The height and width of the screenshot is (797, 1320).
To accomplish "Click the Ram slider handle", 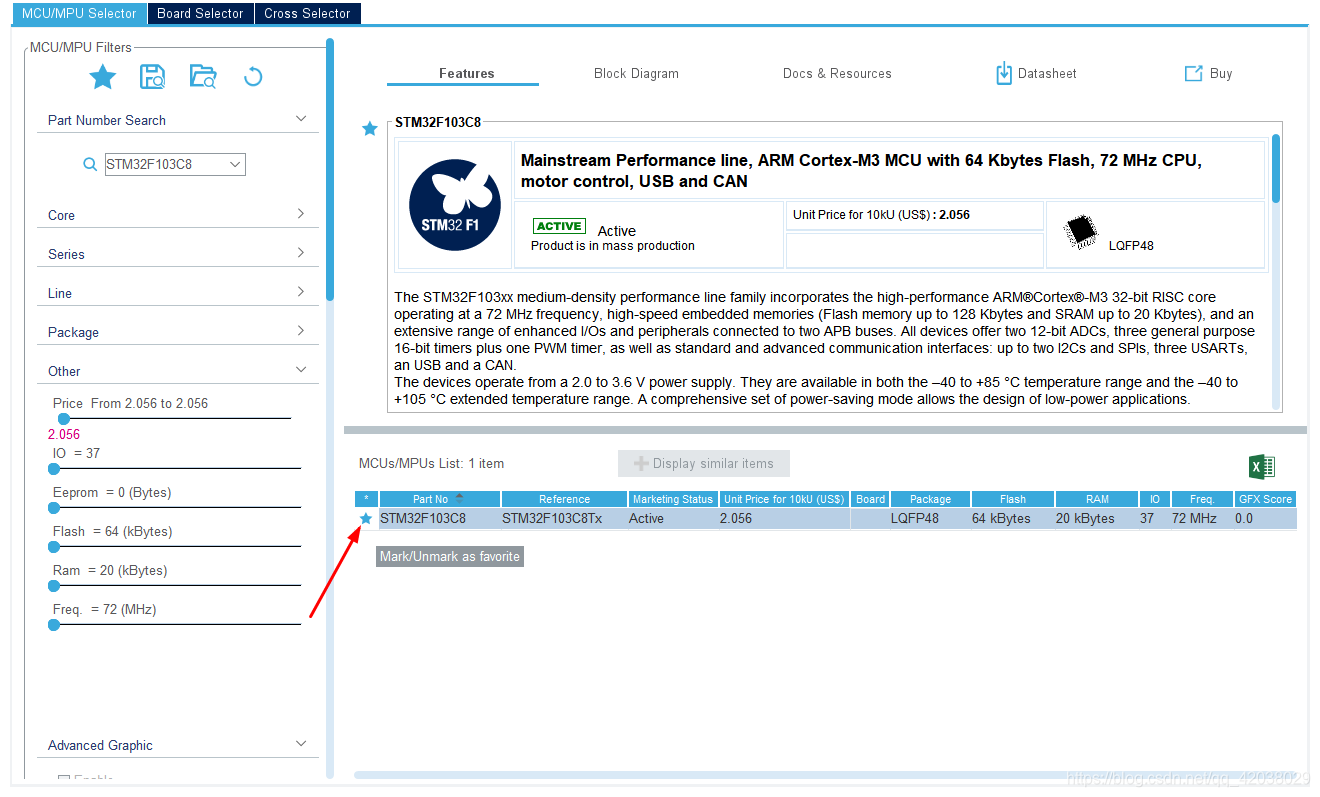I will [54, 585].
